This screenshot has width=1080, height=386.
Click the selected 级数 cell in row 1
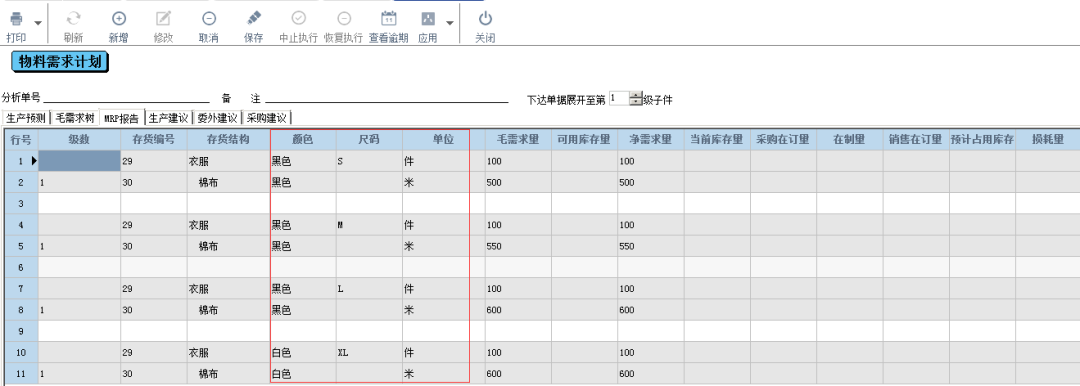click(x=79, y=161)
